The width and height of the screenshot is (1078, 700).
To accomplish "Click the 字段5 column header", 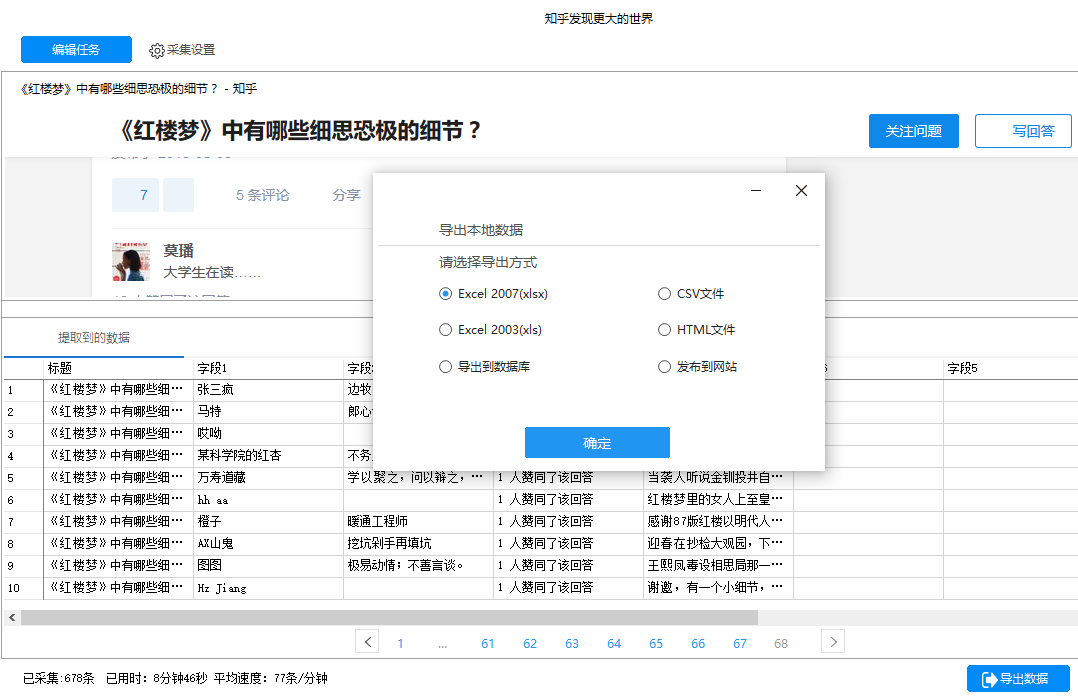I will click(x=1011, y=369).
